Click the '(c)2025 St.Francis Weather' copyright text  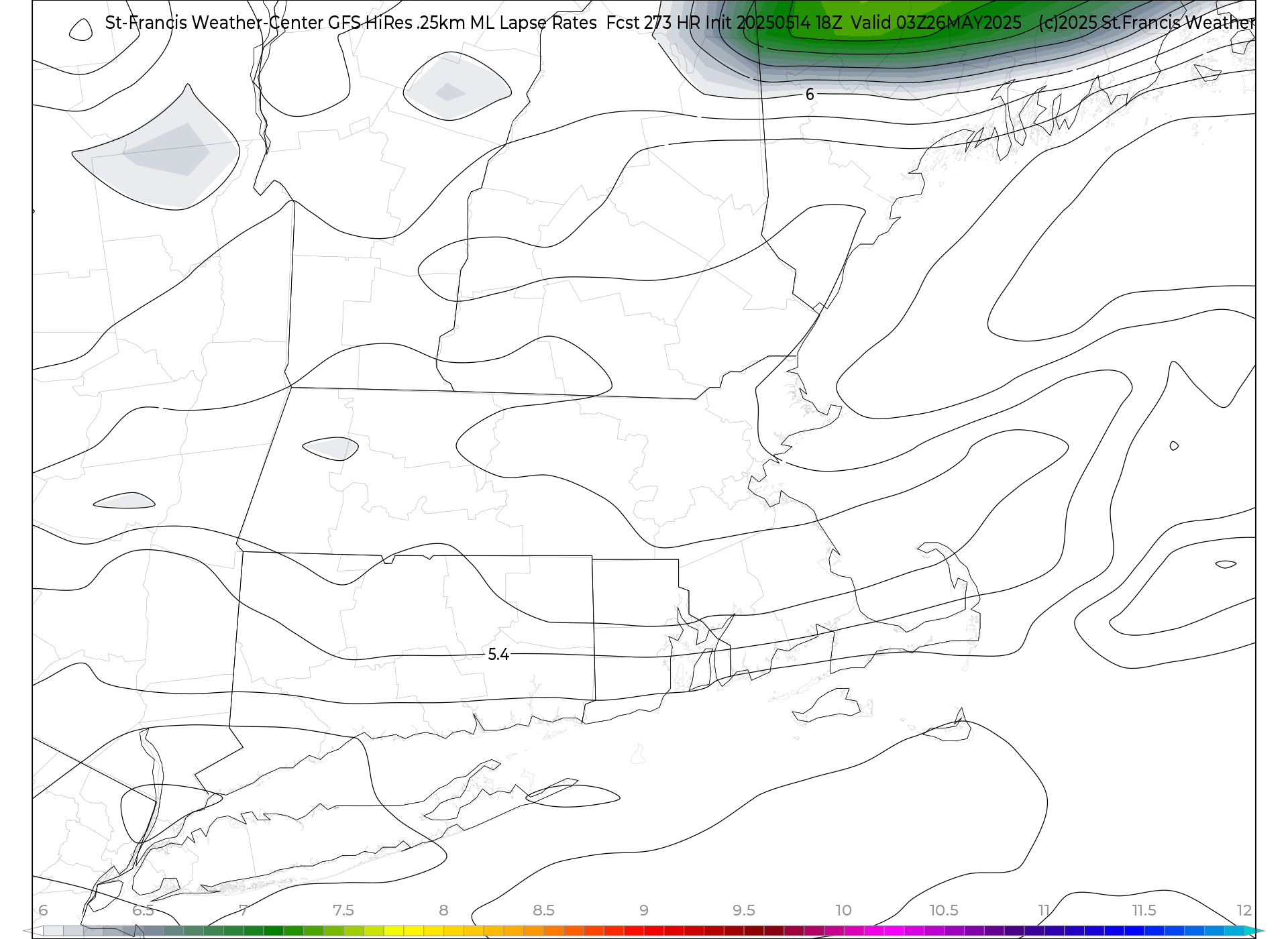[1147, 23]
